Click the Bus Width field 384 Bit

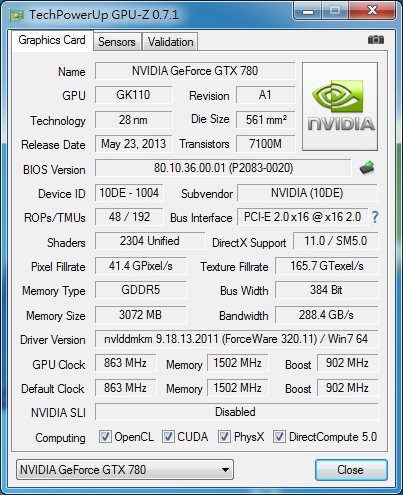(327, 290)
